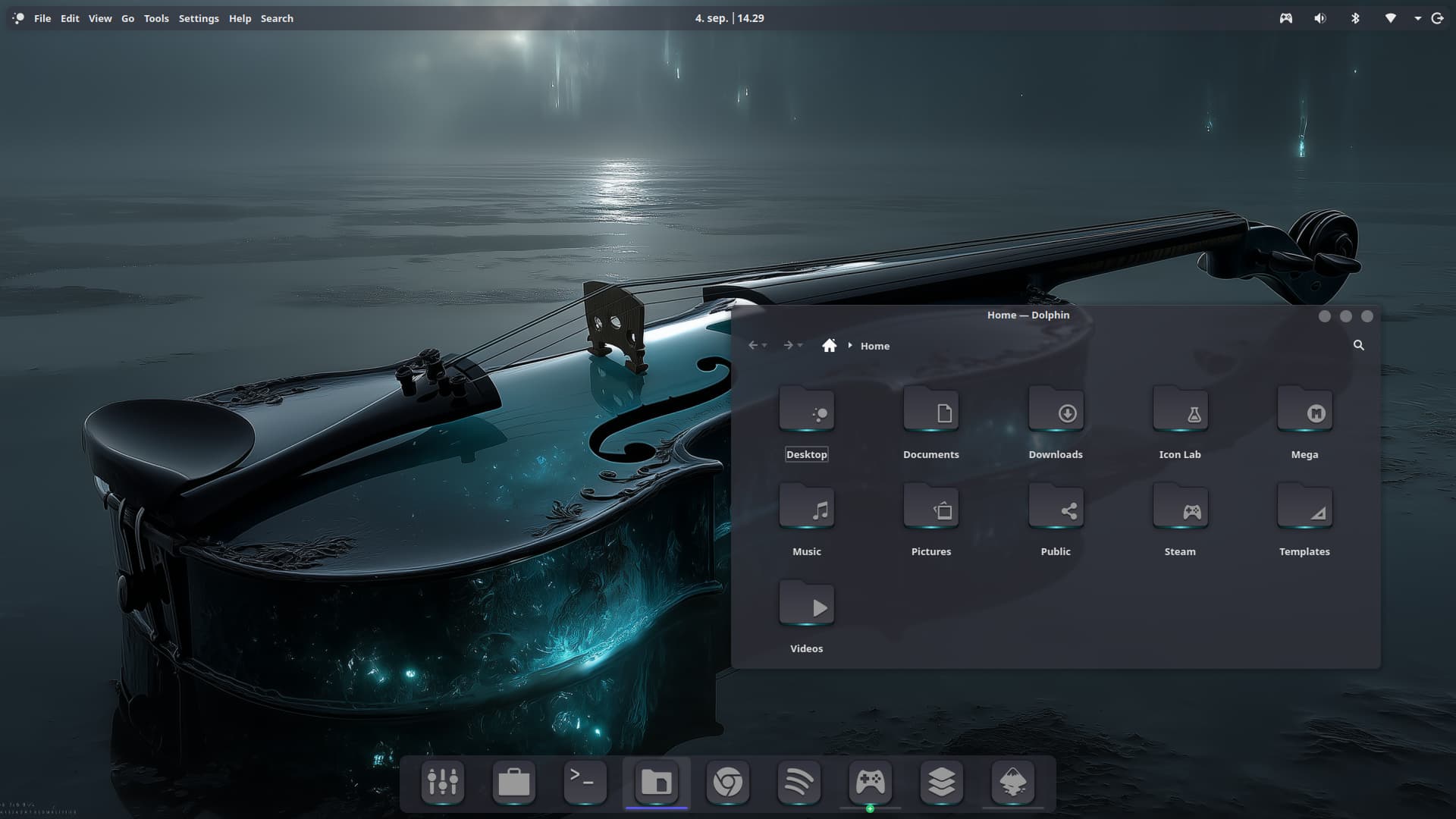This screenshot has height=819, width=1456.
Task: Toggle the volume speaker tray icon
Action: tap(1320, 18)
